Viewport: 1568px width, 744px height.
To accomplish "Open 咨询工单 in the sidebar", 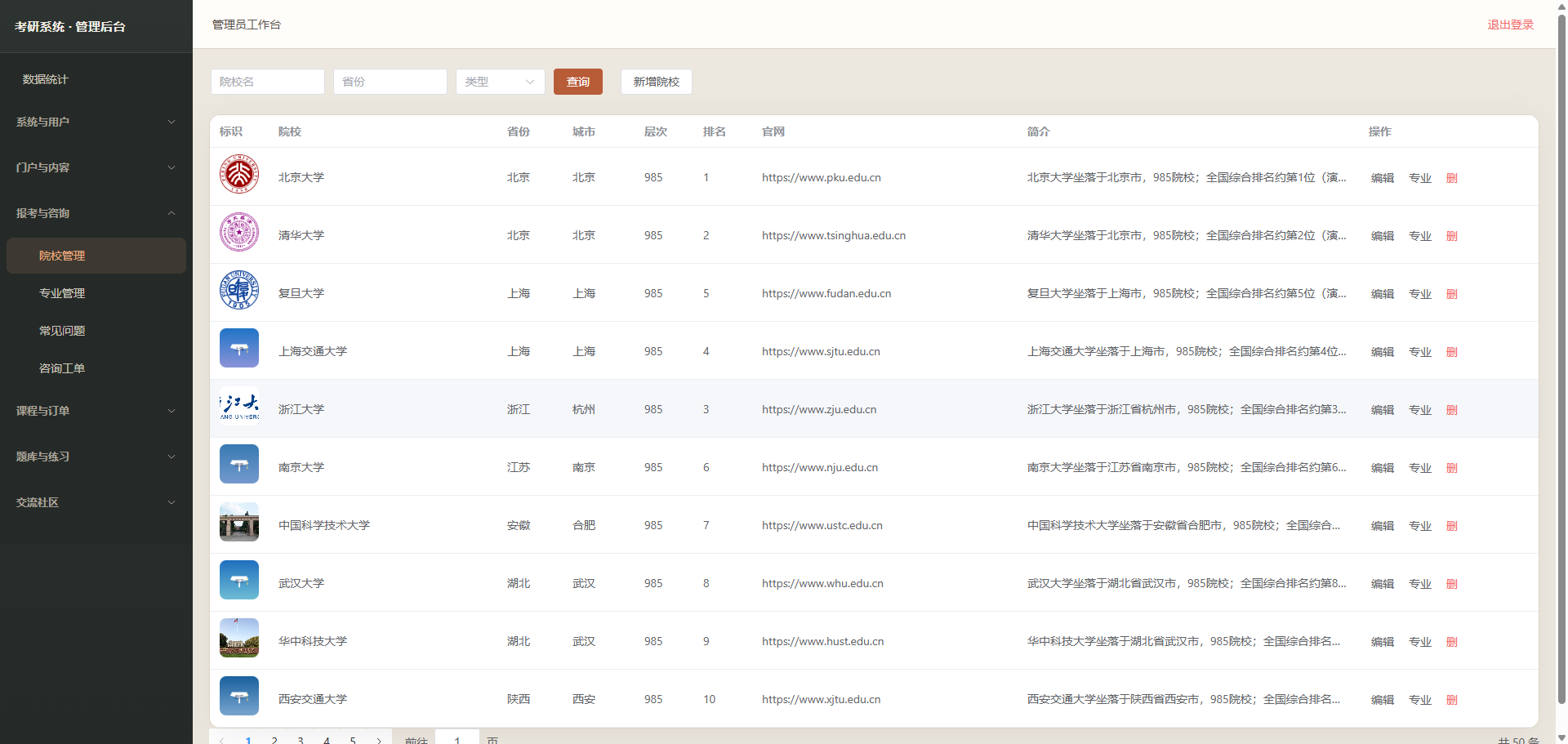I will (96, 368).
